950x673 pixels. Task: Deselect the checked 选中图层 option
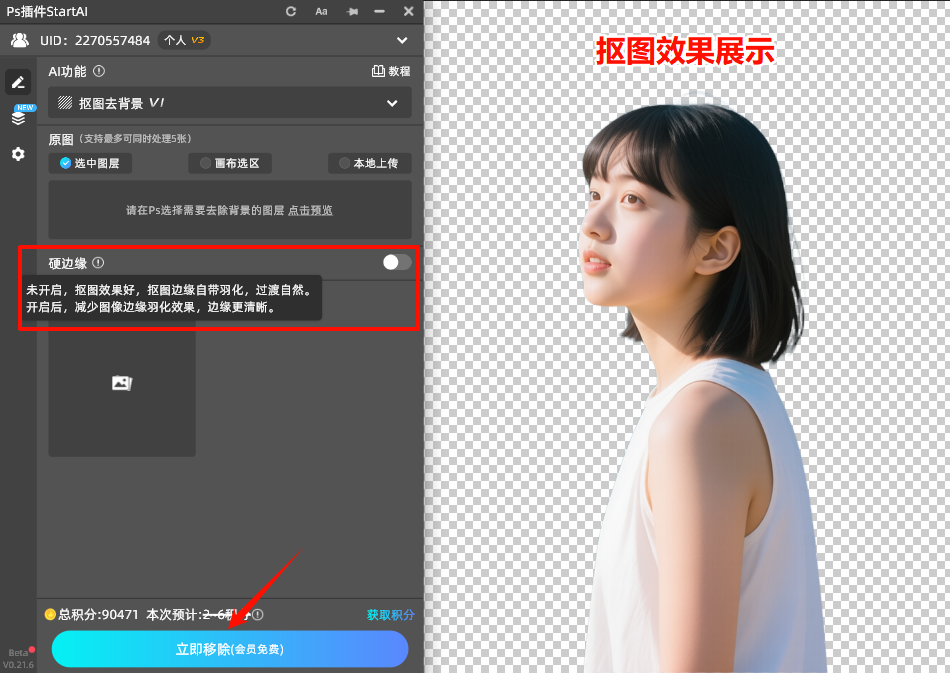[89, 163]
